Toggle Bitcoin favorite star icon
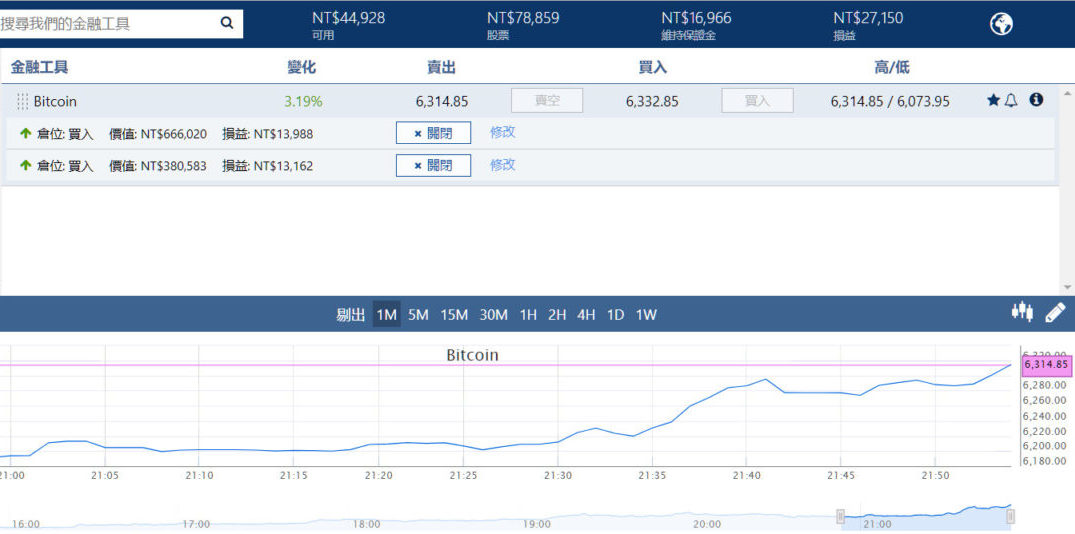Screen dimensions: 1075x534 tap(993, 100)
